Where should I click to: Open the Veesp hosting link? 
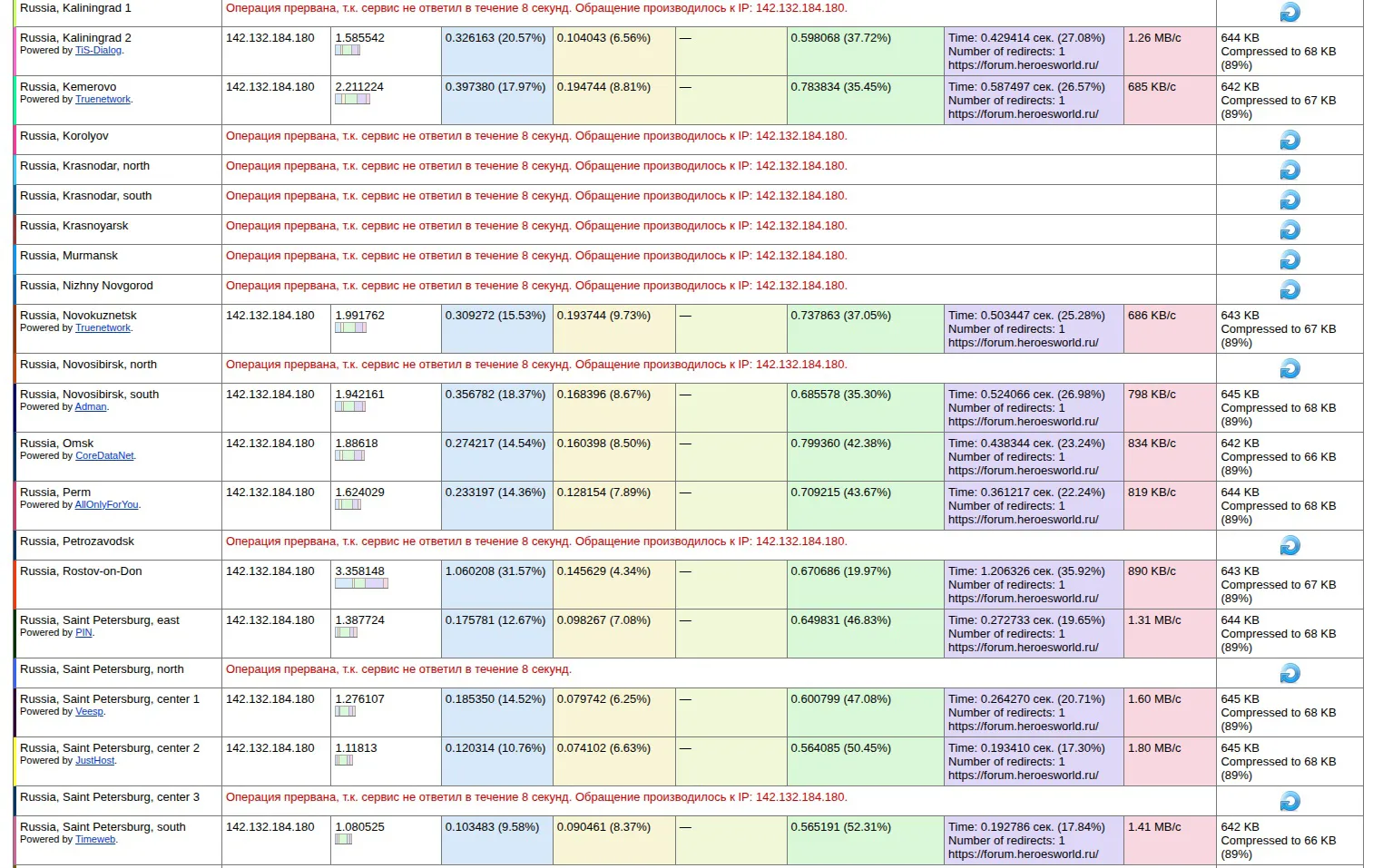(x=89, y=712)
